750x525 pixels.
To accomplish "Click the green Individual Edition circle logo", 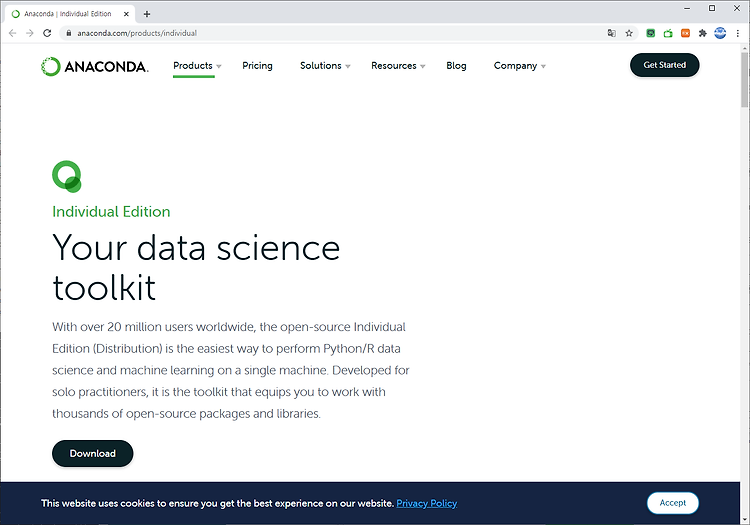I will tap(67, 176).
